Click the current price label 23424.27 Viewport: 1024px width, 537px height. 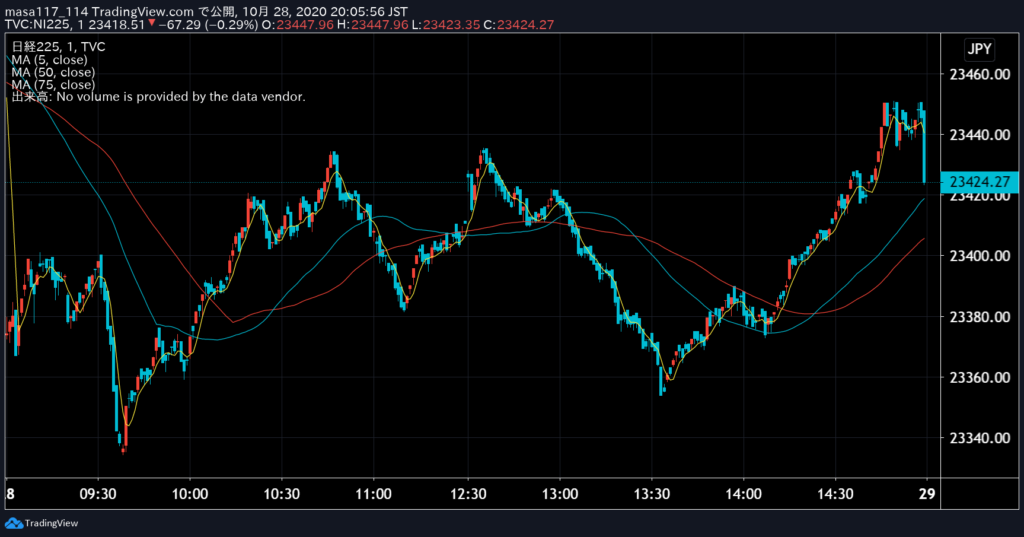tap(979, 182)
